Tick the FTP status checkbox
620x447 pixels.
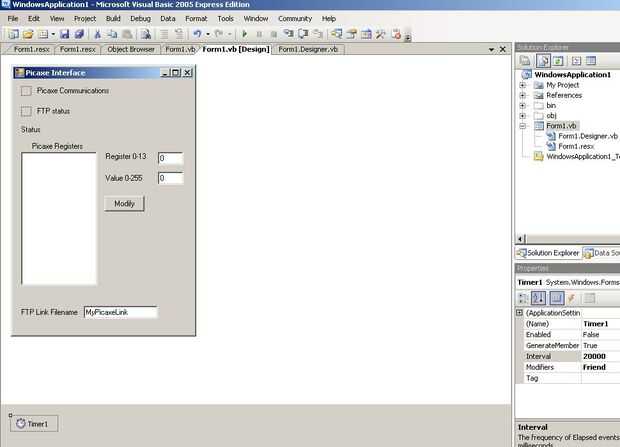click(26, 111)
